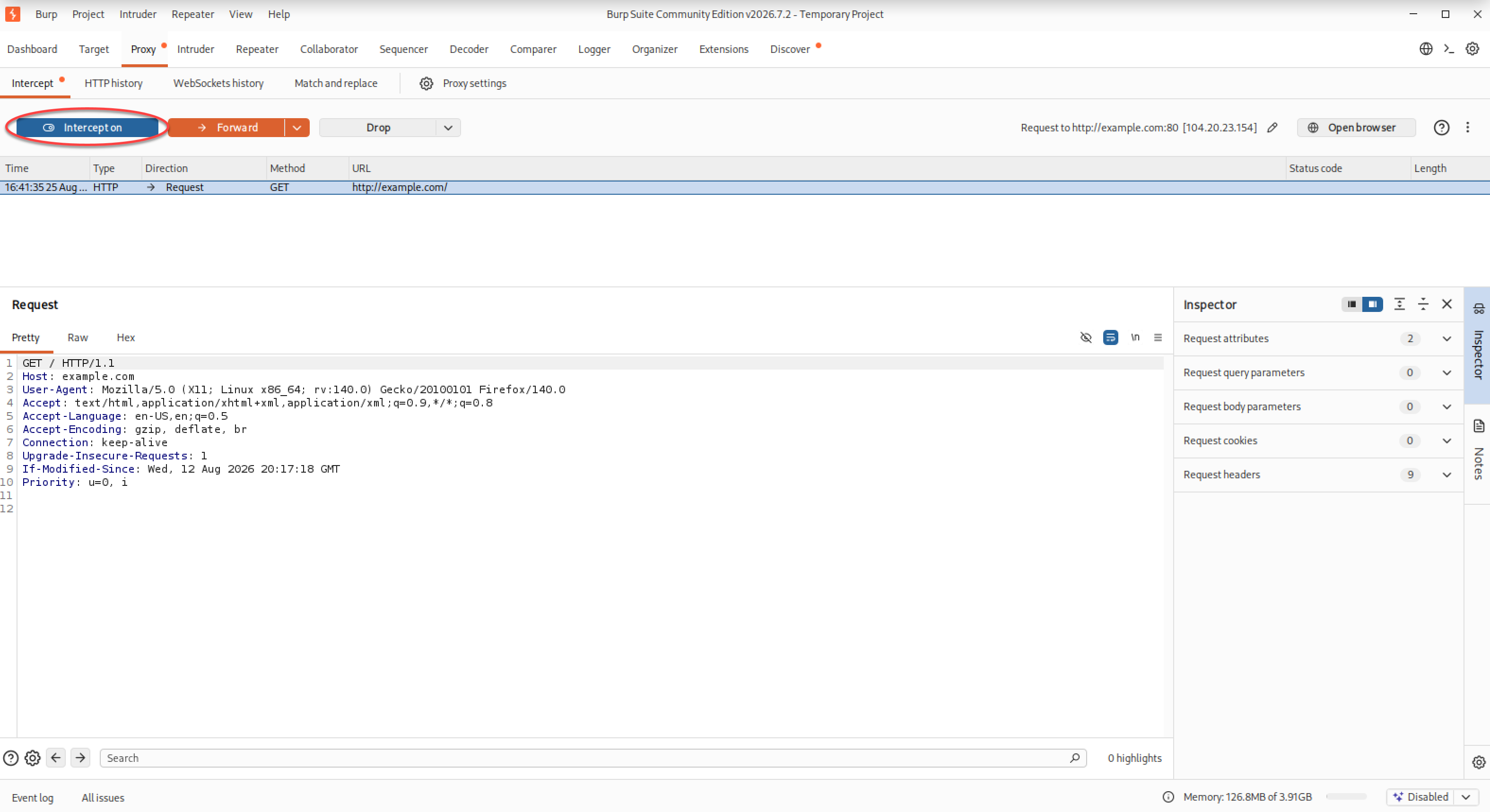
Task: Expand all Inspector sections icon
Action: pyautogui.click(x=1399, y=304)
